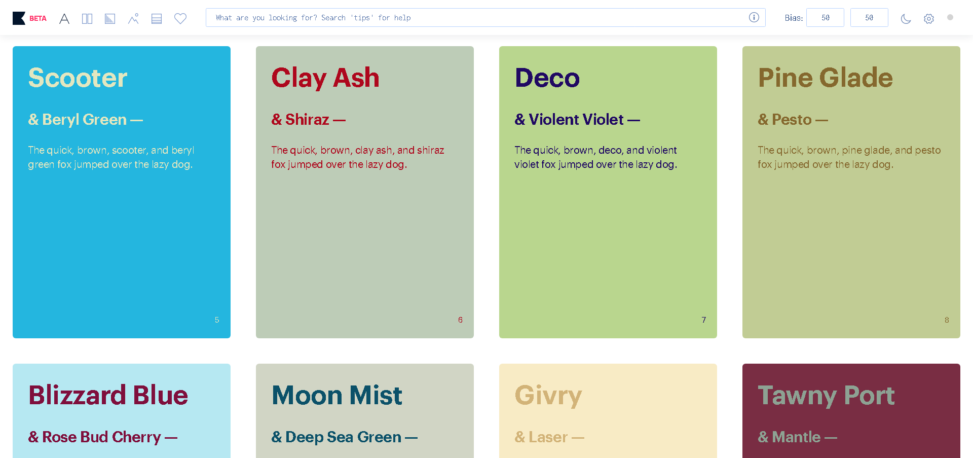Switch to the two-column split view icon
This screenshot has width=973, height=458.
click(x=87, y=19)
